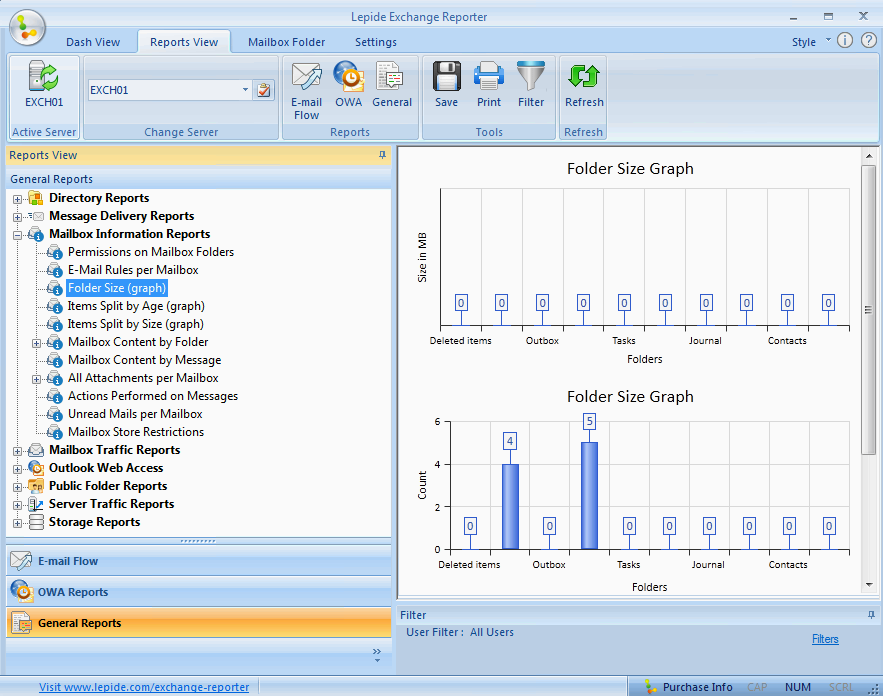The width and height of the screenshot is (883, 696).
Task: Expand the Public Folder Reports node
Action: pos(17,488)
